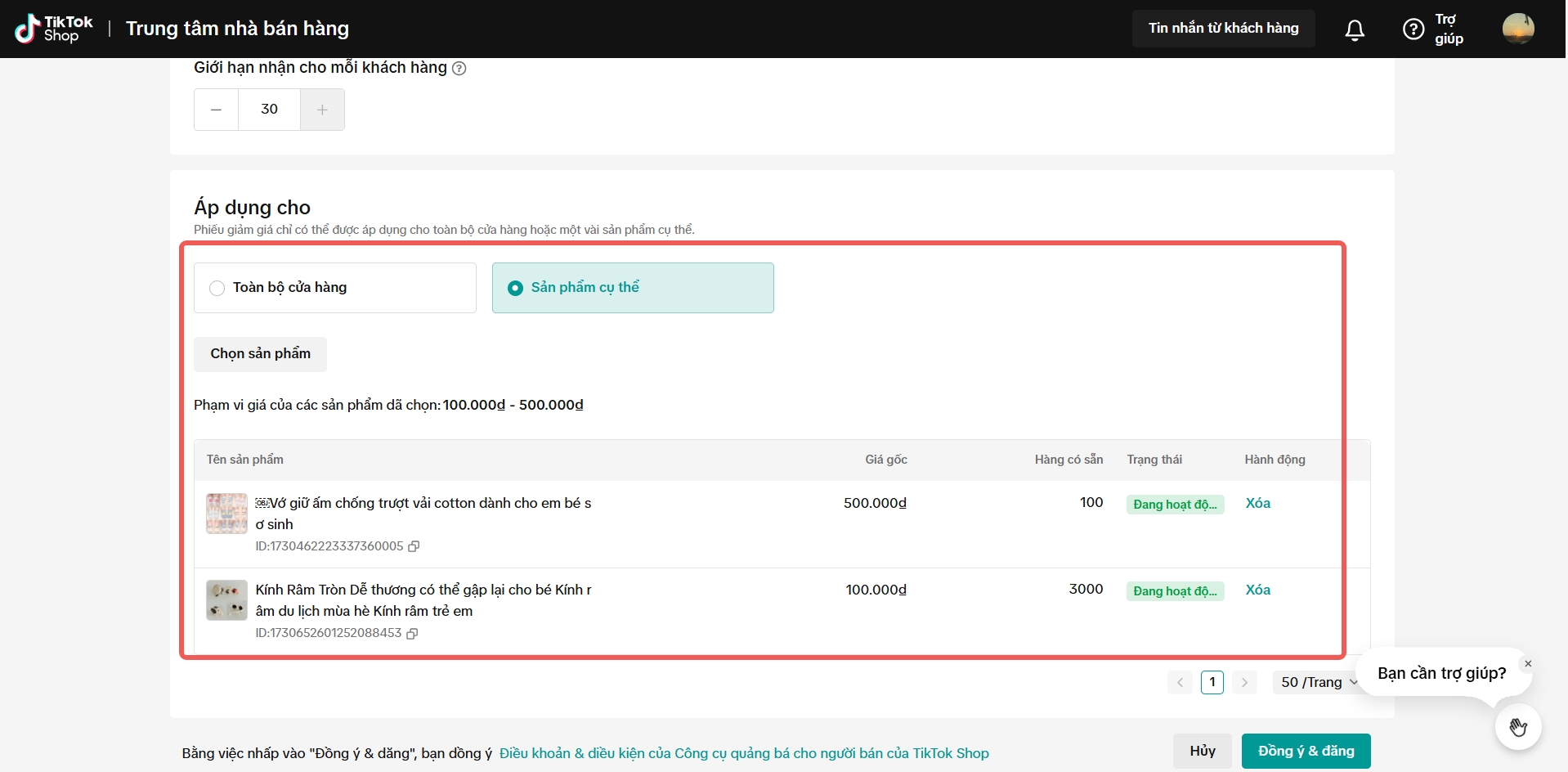The height and width of the screenshot is (772, 1568).
Task: Decrease the claim limit with minus button
Action: click(x=217, y=110)
